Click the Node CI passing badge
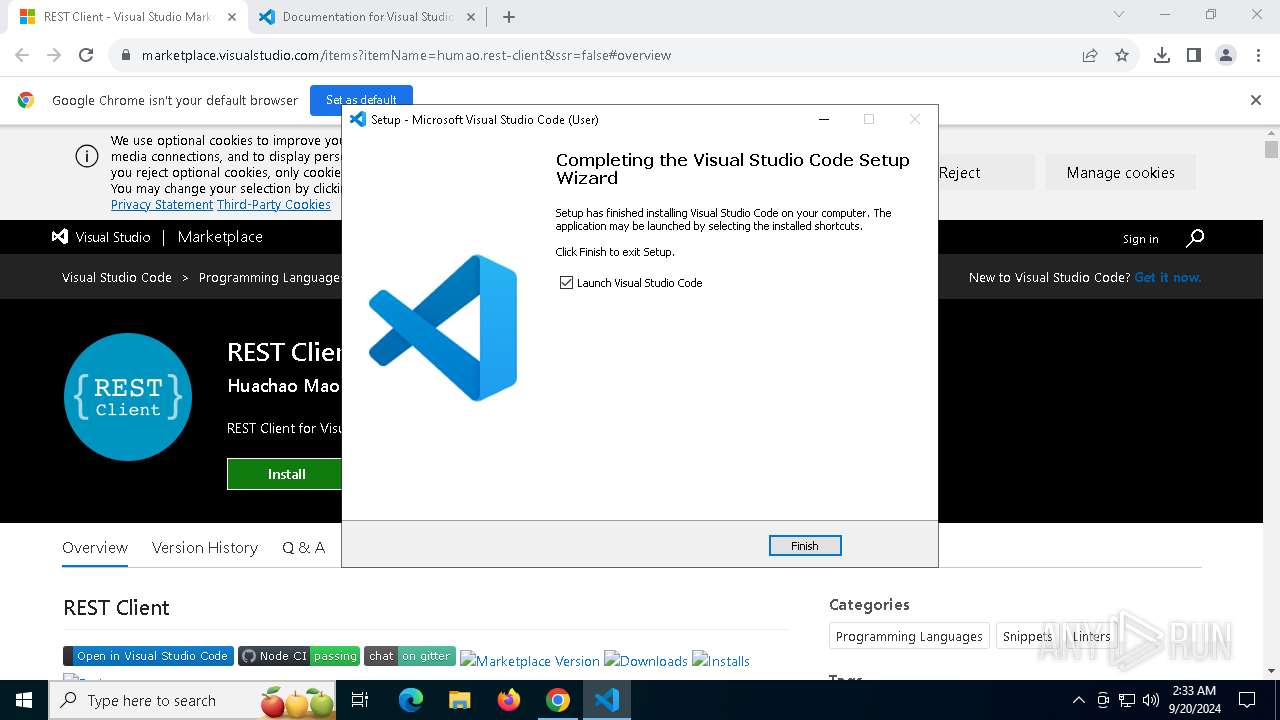This screenshot has height=720, width=1280. click(x=299, y=656)
